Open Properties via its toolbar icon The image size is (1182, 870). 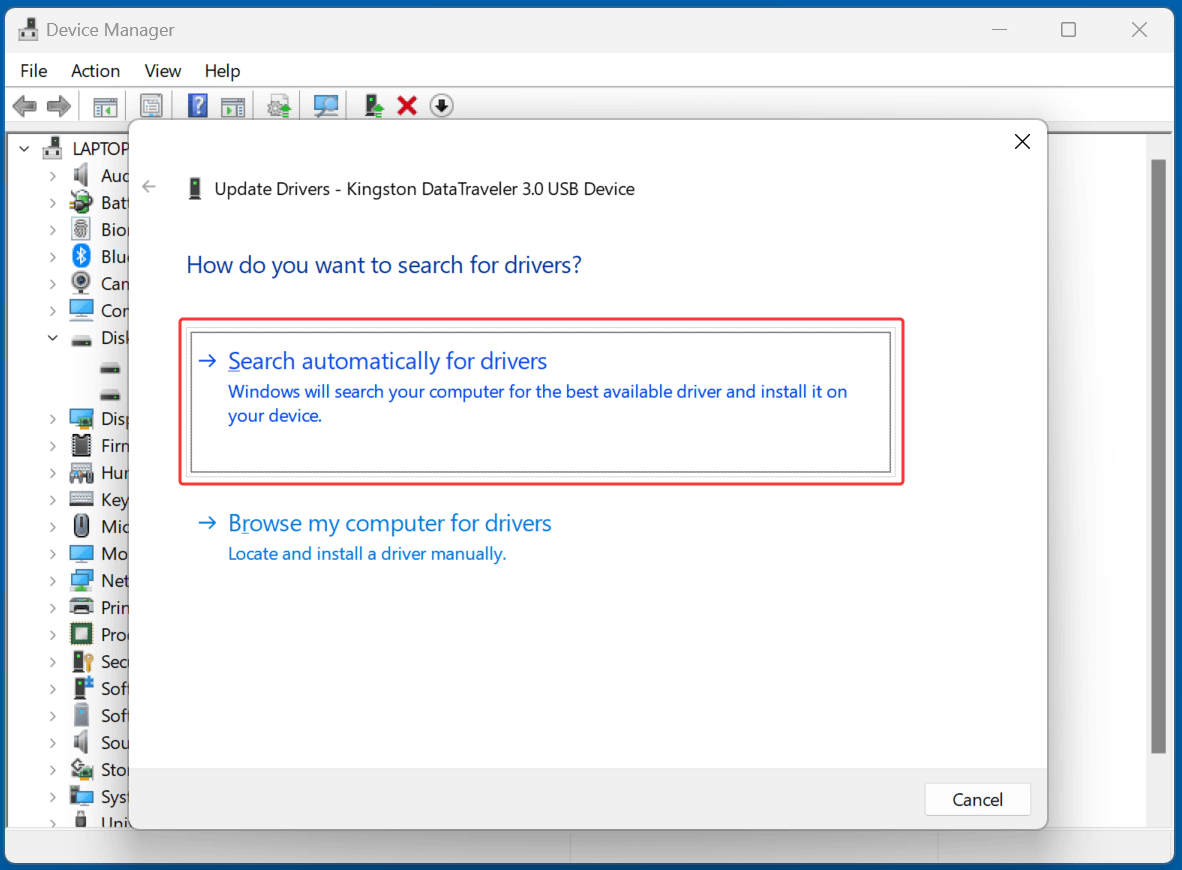(x=151, y=105)
